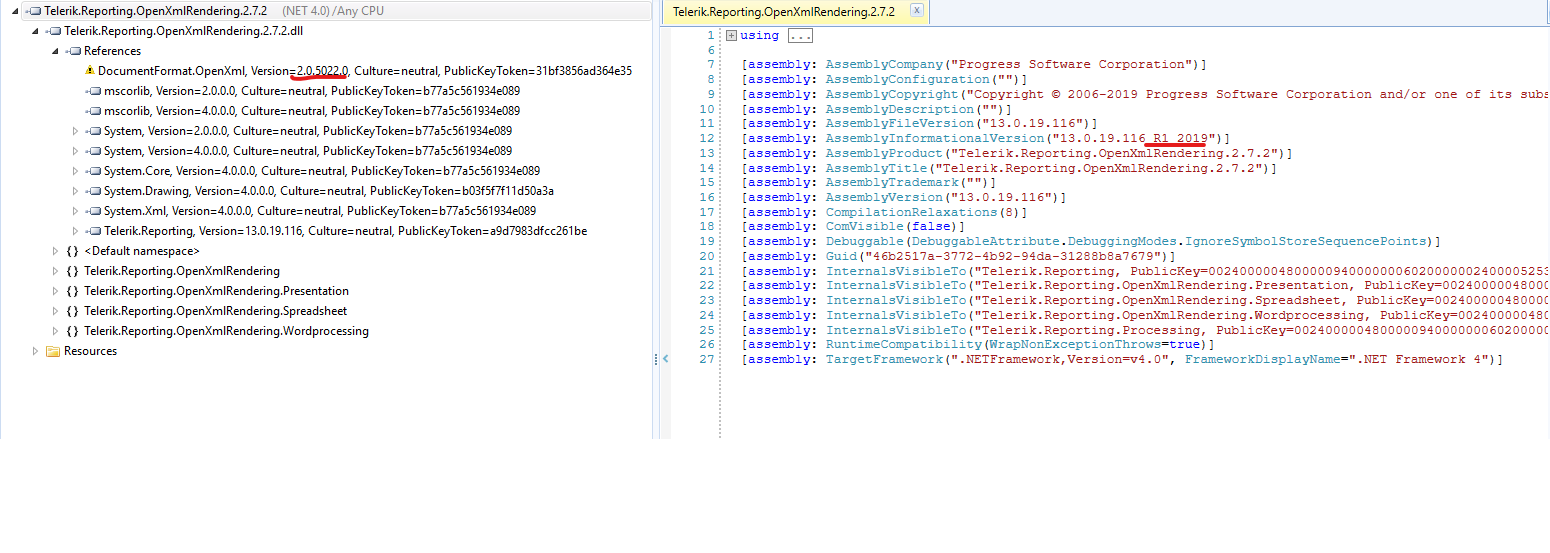Click RuntimeCompatibility on code line 26
Image resolution: width=1550 pixels, height=553 pixels.
[904, 344]
